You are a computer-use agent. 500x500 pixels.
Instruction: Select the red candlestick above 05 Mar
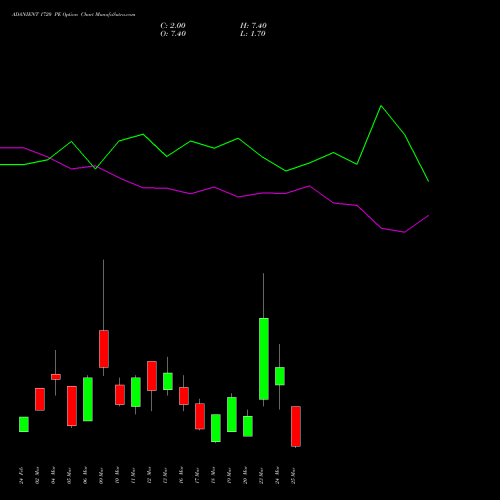[x=72, y=406]
